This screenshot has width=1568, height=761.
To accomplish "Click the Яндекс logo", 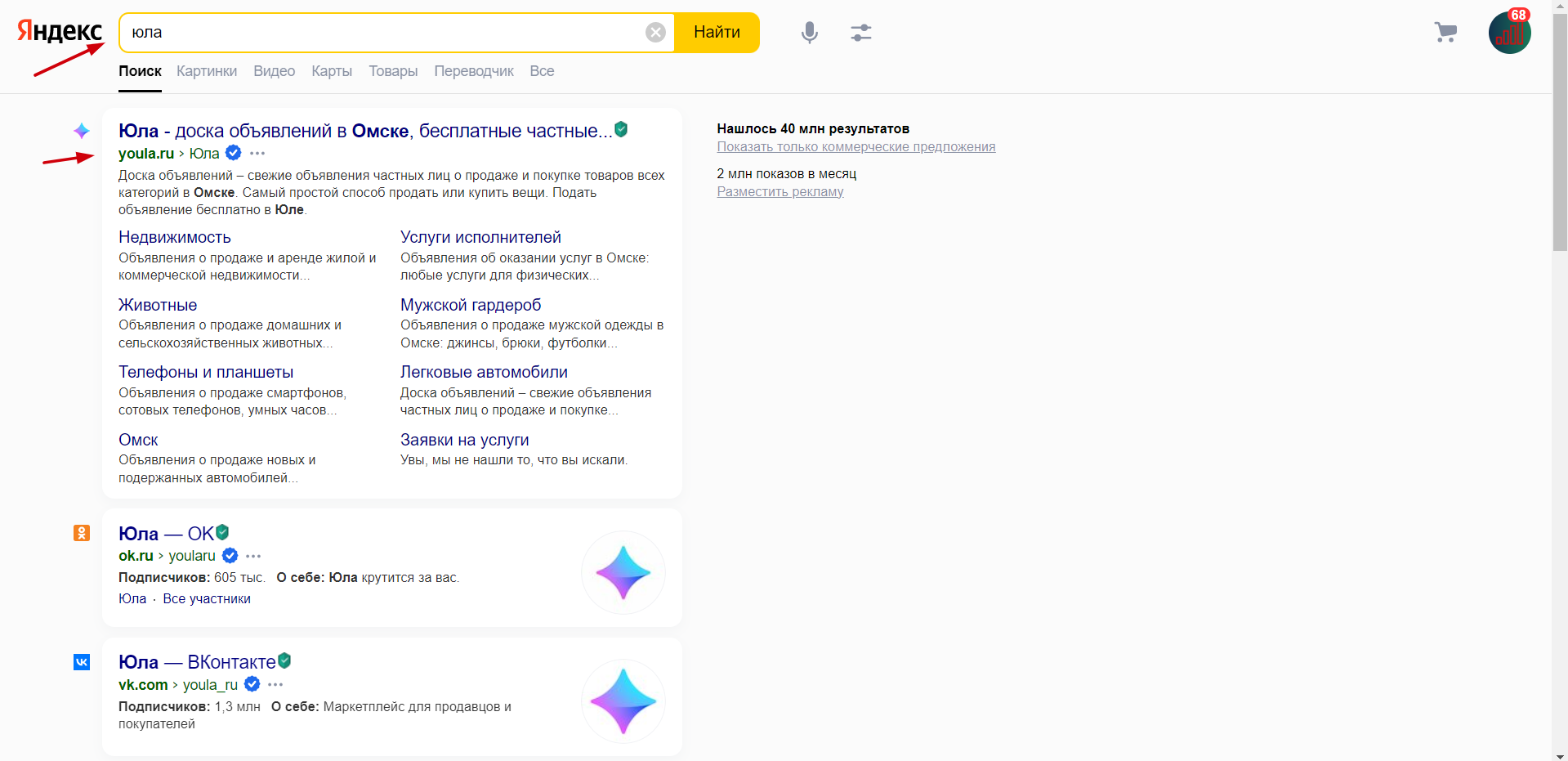I will [60, 31].
